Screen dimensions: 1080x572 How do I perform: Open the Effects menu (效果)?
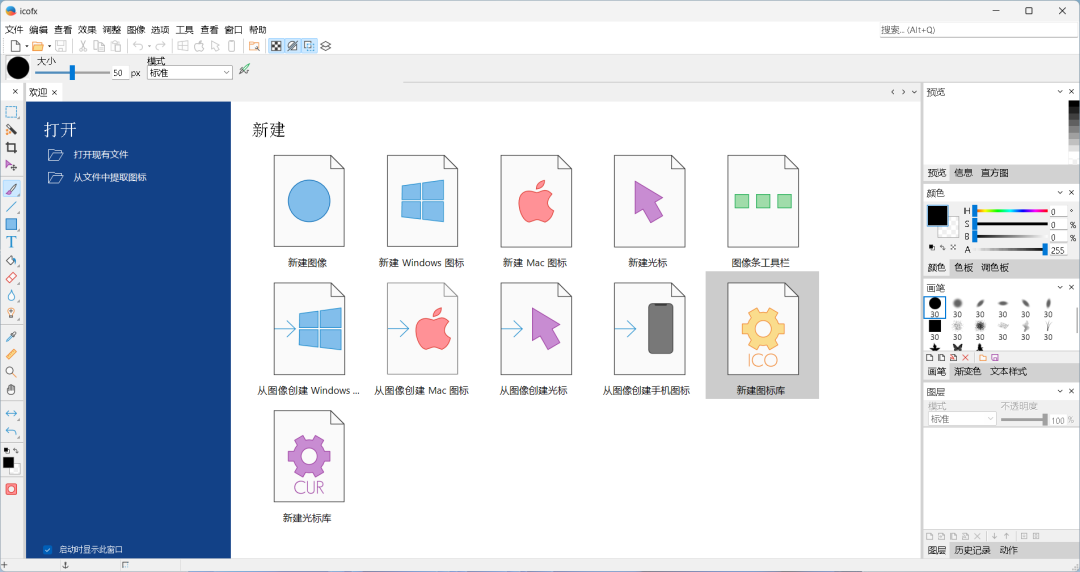[87, 30]
